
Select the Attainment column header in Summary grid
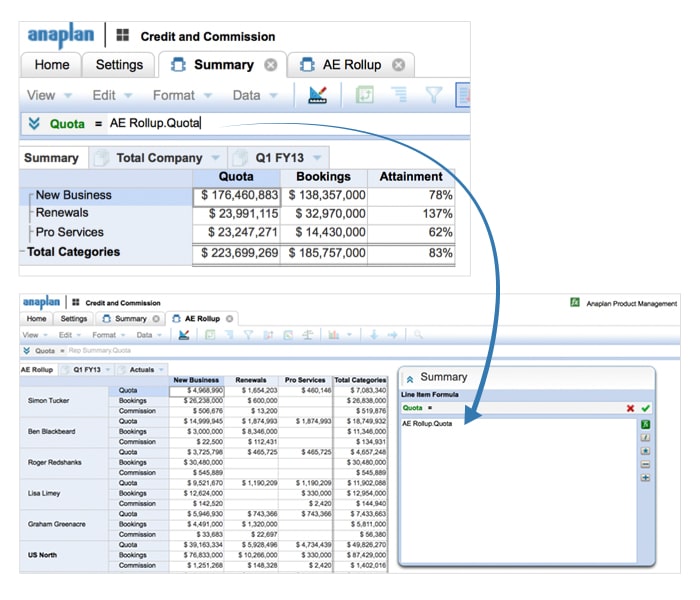click(411, 177)
